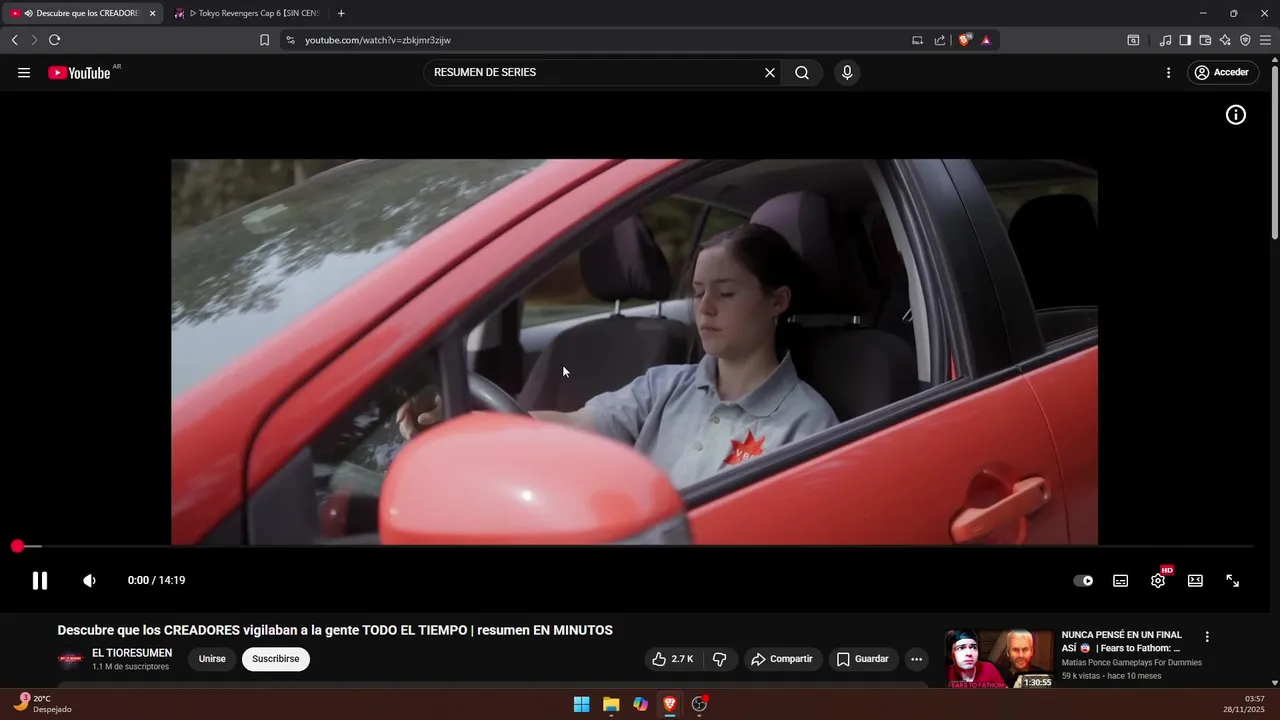Click the EL TIORESUMEN channel avatar
Viewport: 1280px width, 720px height.
click(70, 659)
